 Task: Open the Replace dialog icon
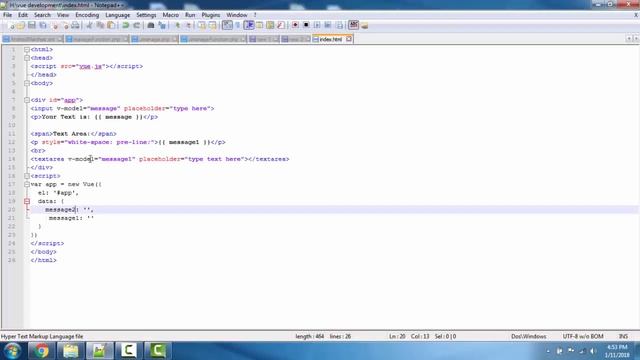pos(162,25)
